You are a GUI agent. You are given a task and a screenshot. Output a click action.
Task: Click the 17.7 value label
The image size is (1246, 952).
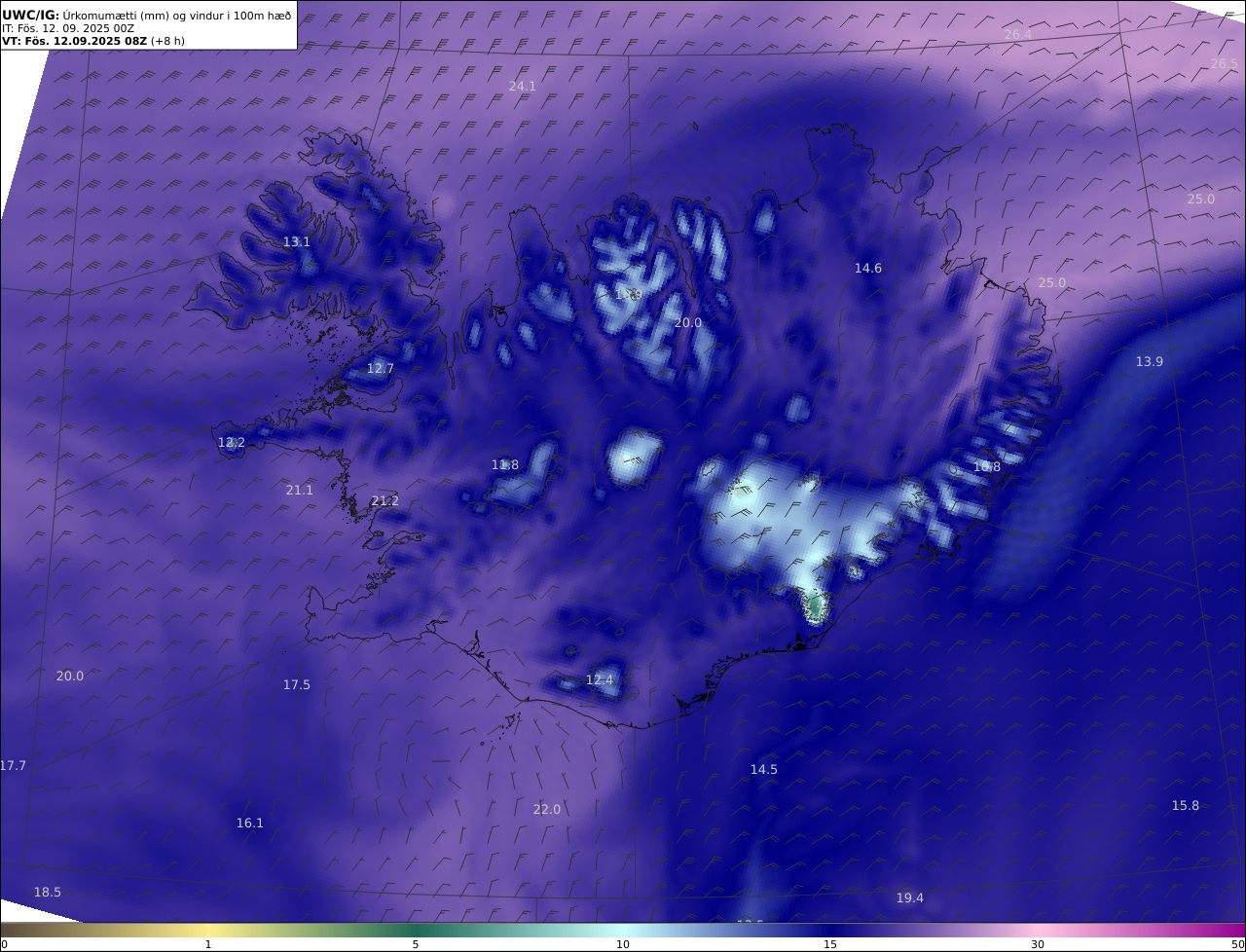click(x=13, y=765)
